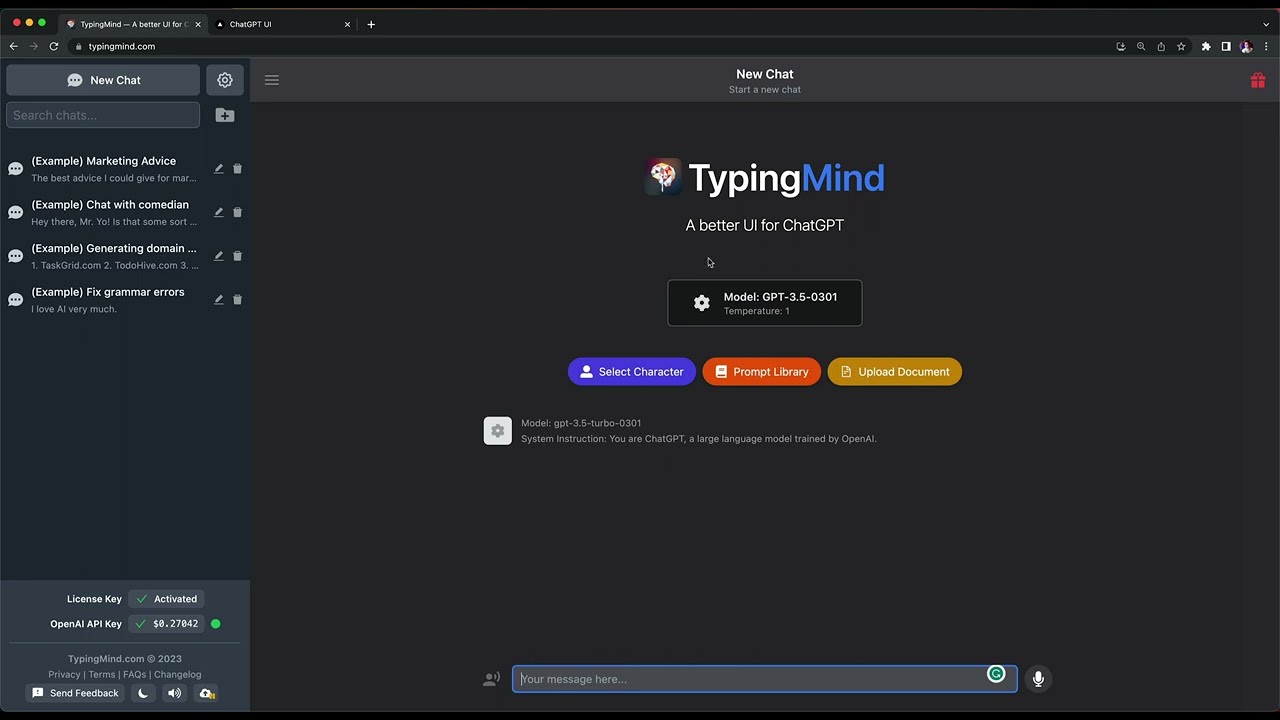Screen dimensions: 1280x720
Task: Open zoom magnifier icon in address bar
Action: pos(1141,46)
